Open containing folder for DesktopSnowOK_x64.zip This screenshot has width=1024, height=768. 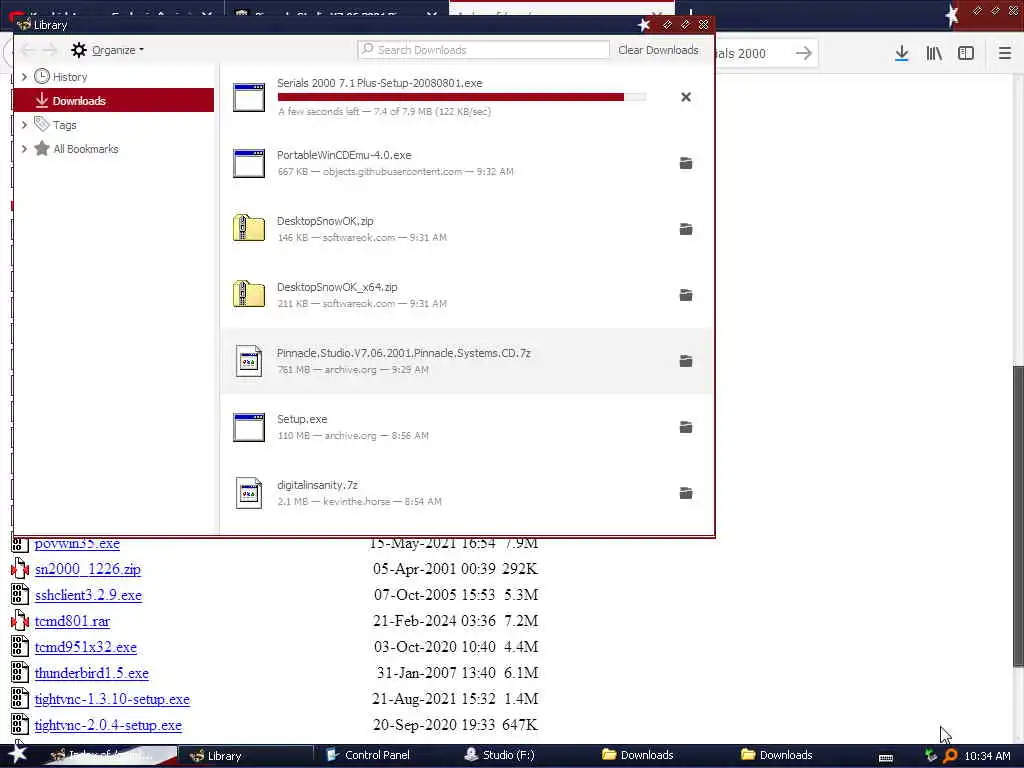point(686,295)
